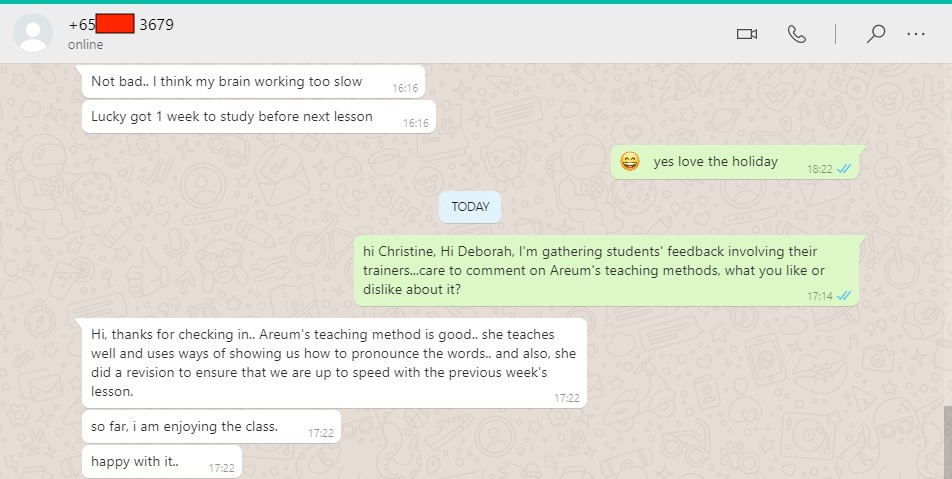This screenshot has width=952, height=479.
Task: Click the 17:22 timestamp on long reply
Action: tap(566, 398)
